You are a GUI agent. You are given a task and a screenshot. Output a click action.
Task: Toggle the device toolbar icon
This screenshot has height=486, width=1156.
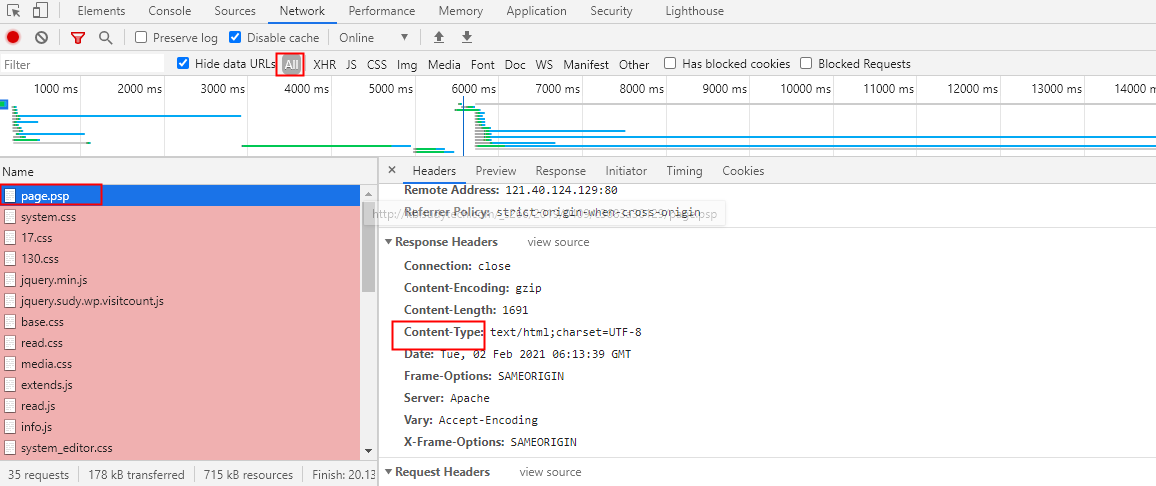coord(40,11)
